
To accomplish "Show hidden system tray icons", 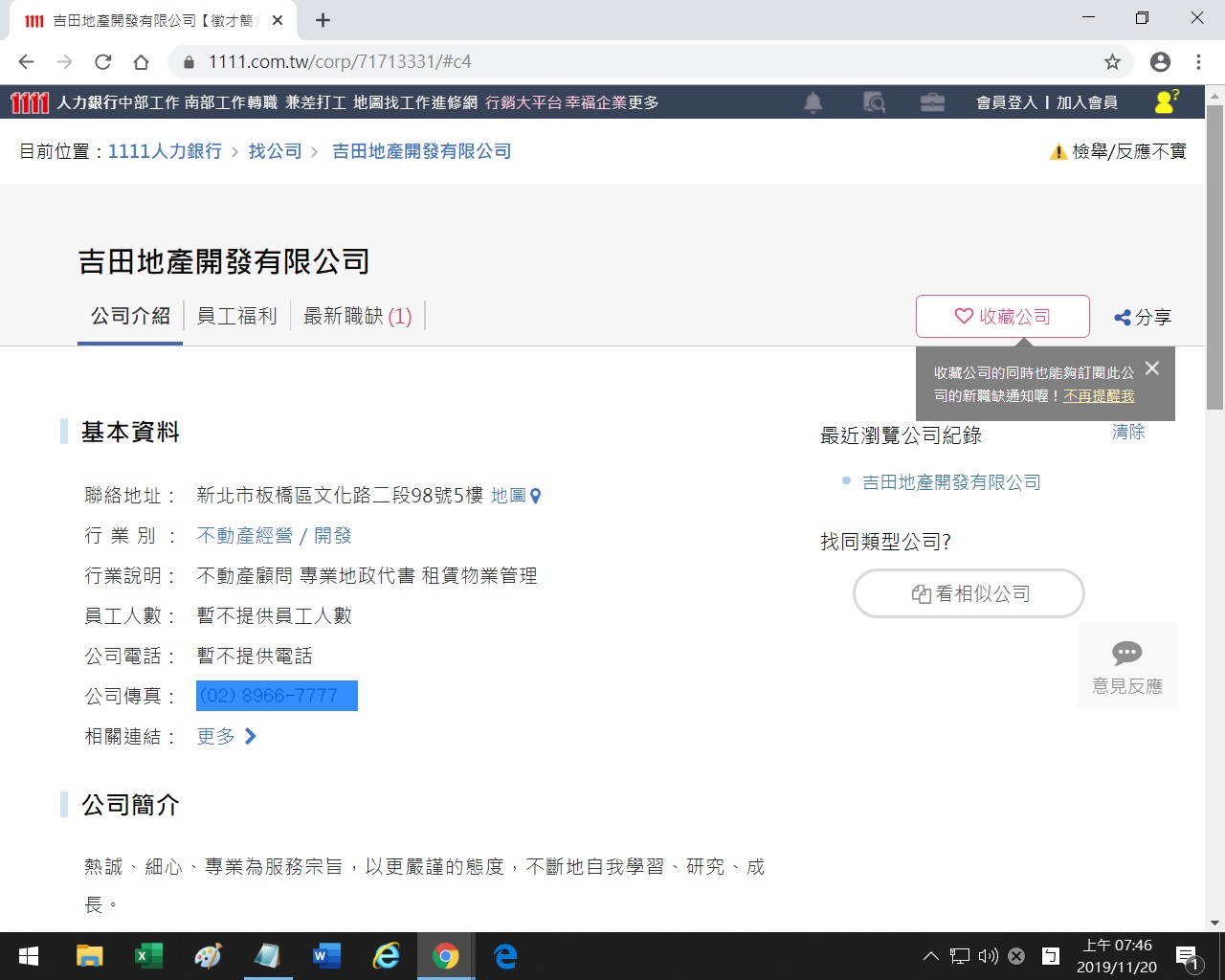I will pos(930,956).
